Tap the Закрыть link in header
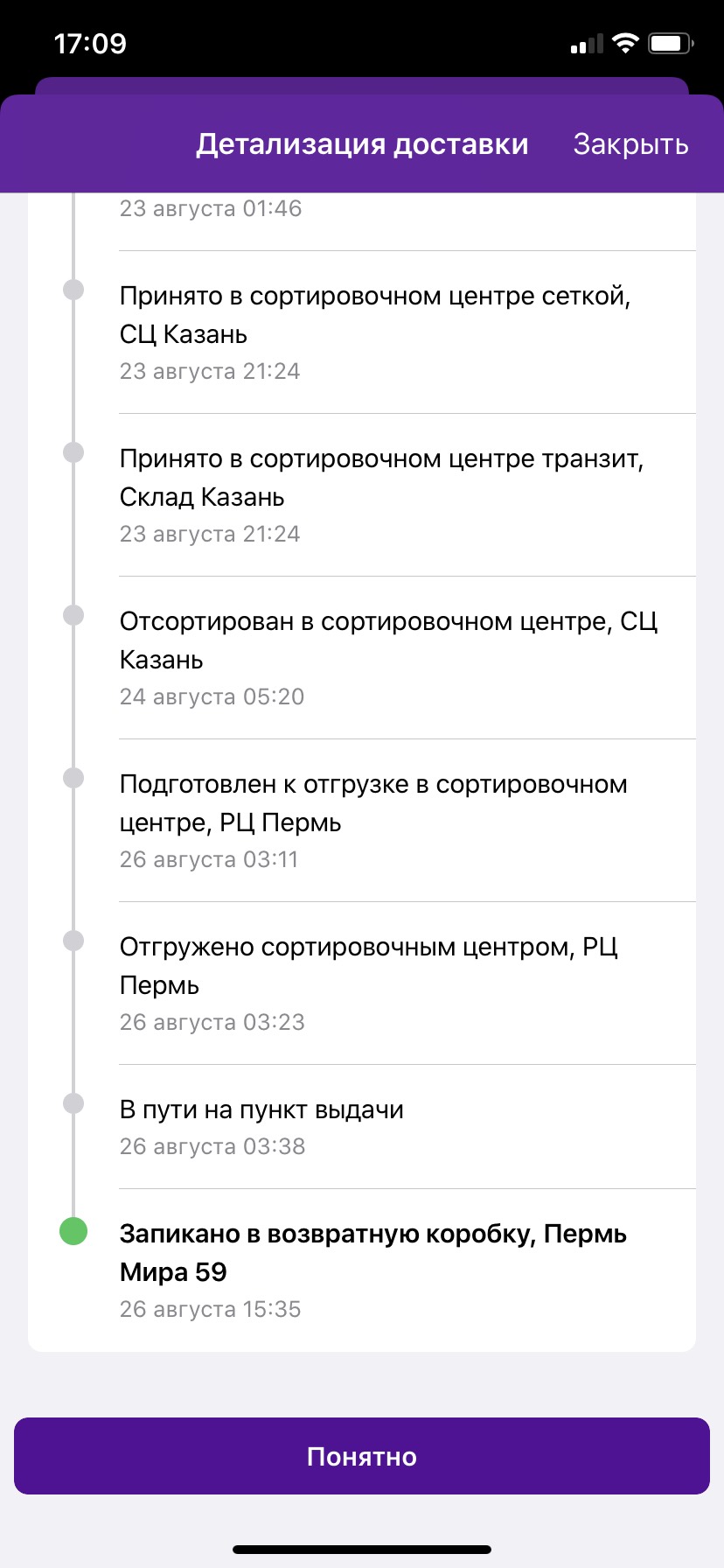 [630, 144]
